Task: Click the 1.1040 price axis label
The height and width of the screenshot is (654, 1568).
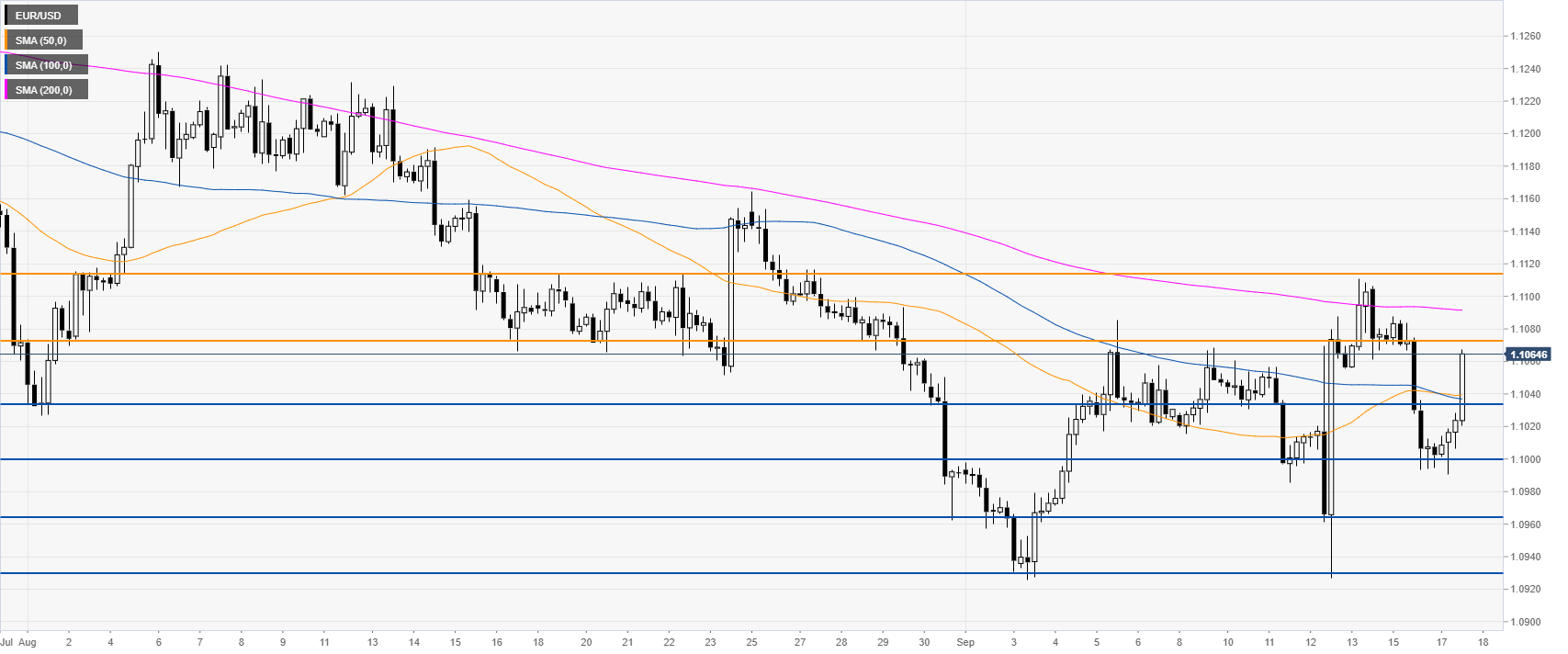Action: point(1526,394)
